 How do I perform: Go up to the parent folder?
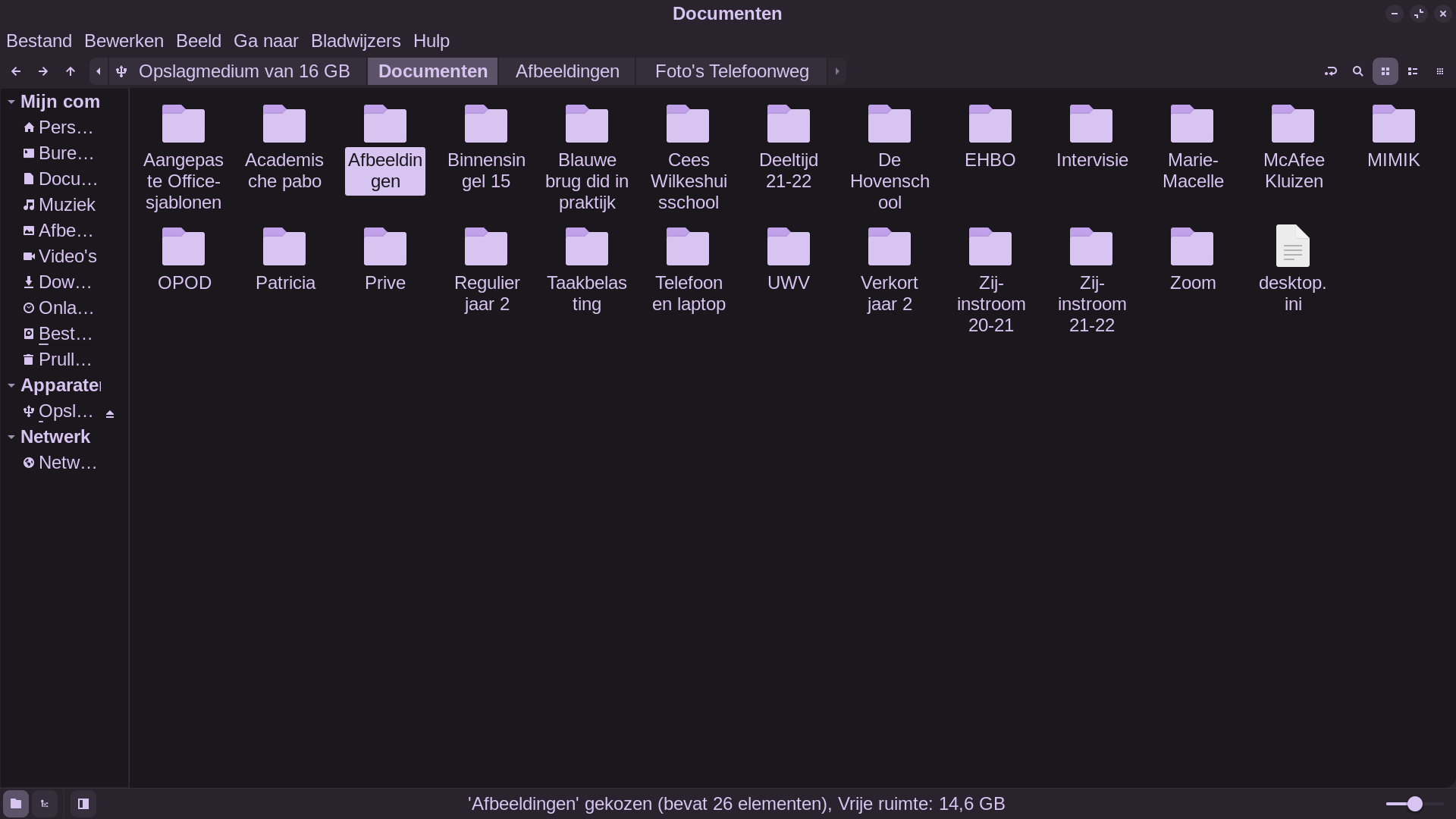71,71
